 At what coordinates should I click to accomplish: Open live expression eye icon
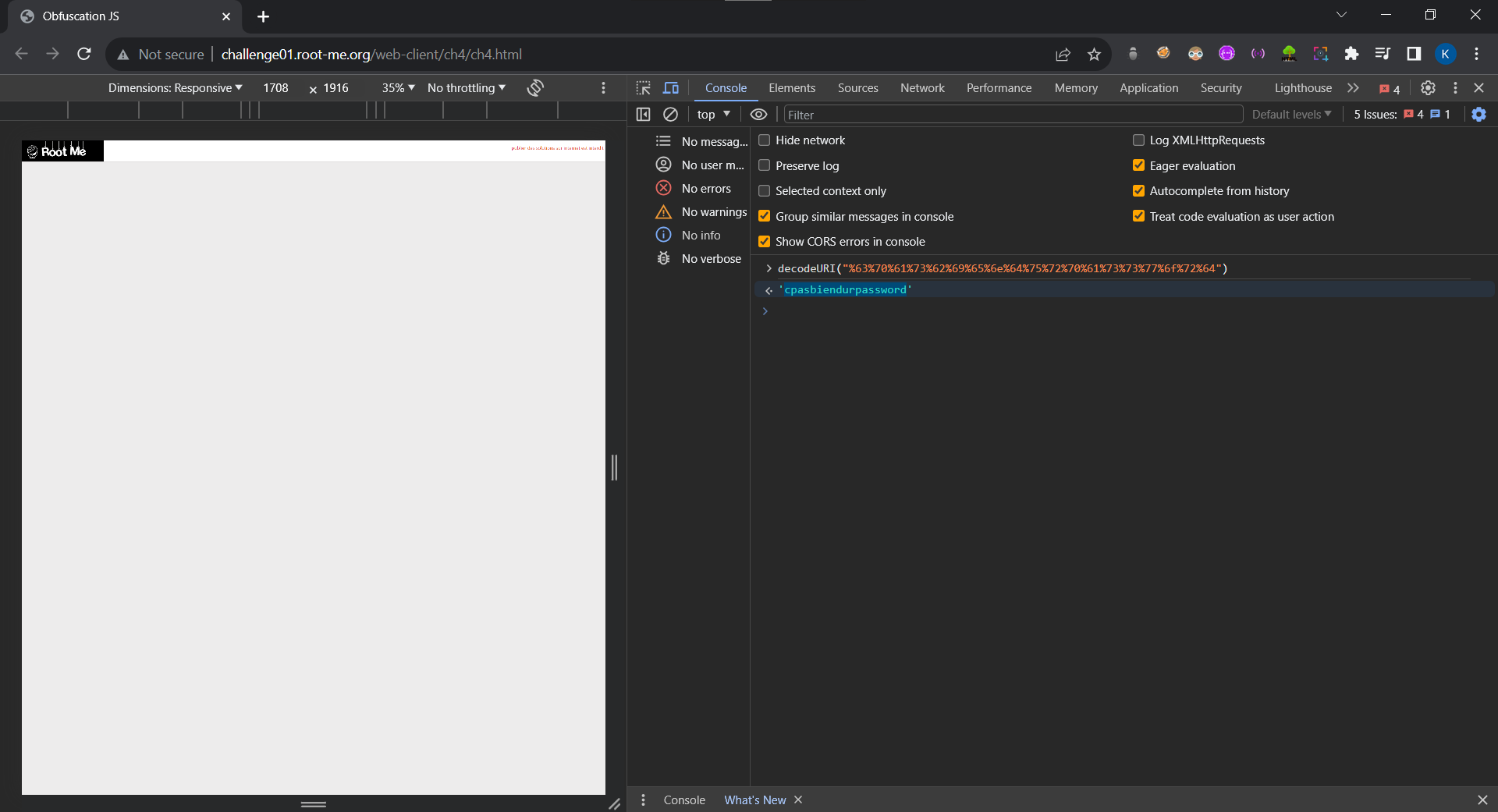pyautogui.click(x=758, y=115)
